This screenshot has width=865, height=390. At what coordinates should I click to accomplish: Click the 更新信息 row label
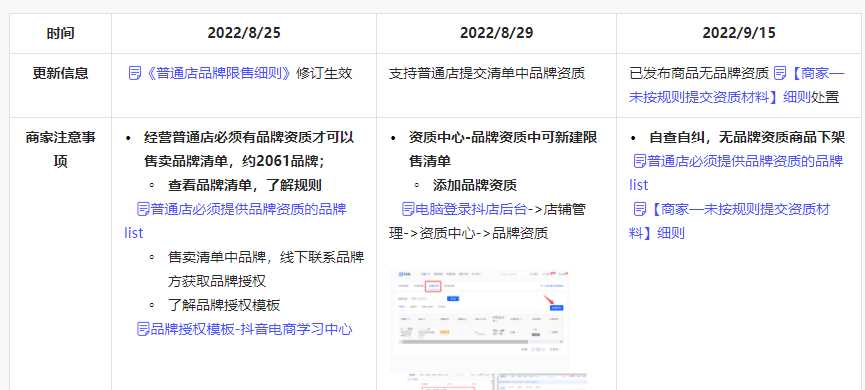coord(60,73)
